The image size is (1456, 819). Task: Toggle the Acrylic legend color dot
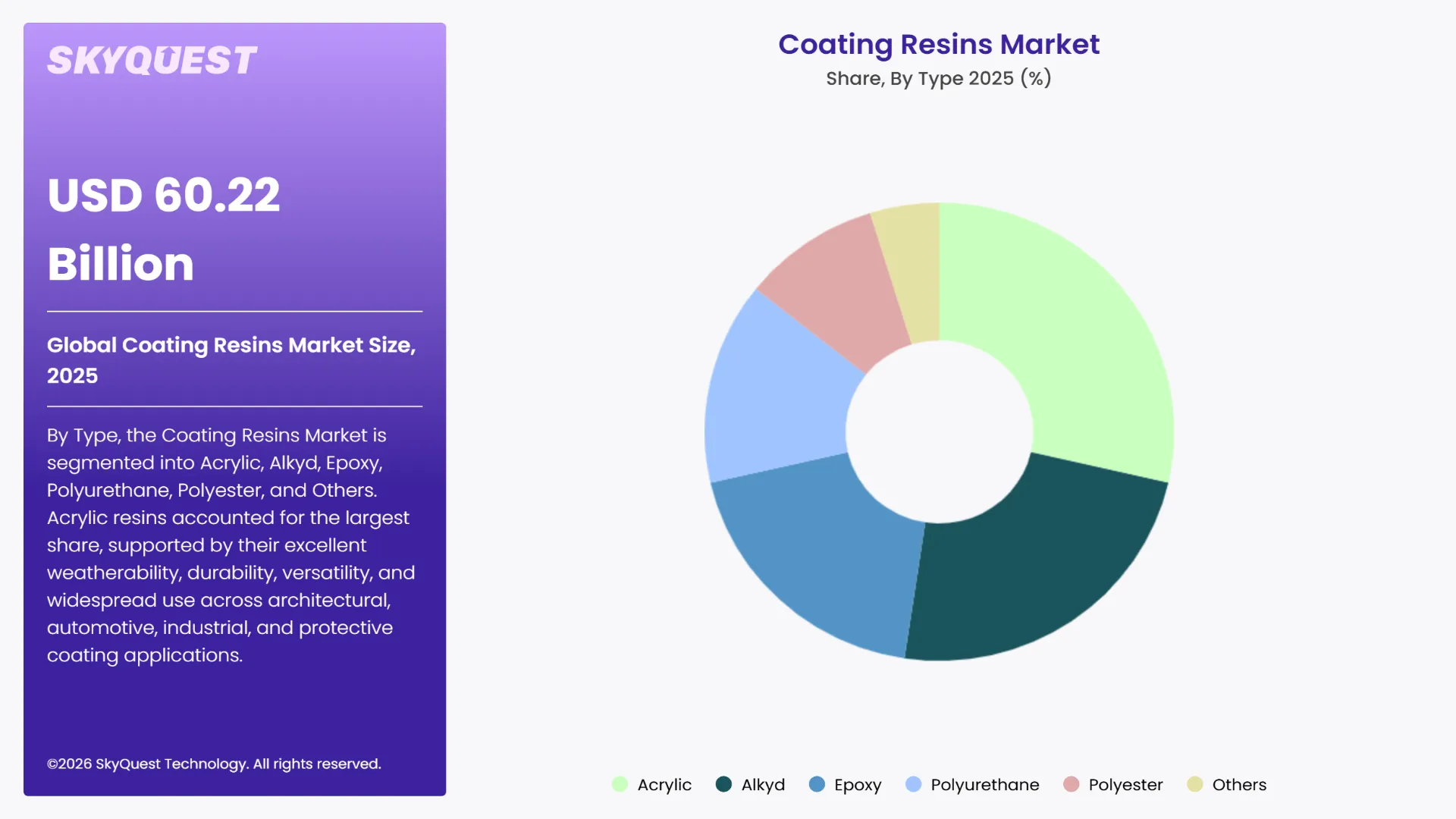620,784
